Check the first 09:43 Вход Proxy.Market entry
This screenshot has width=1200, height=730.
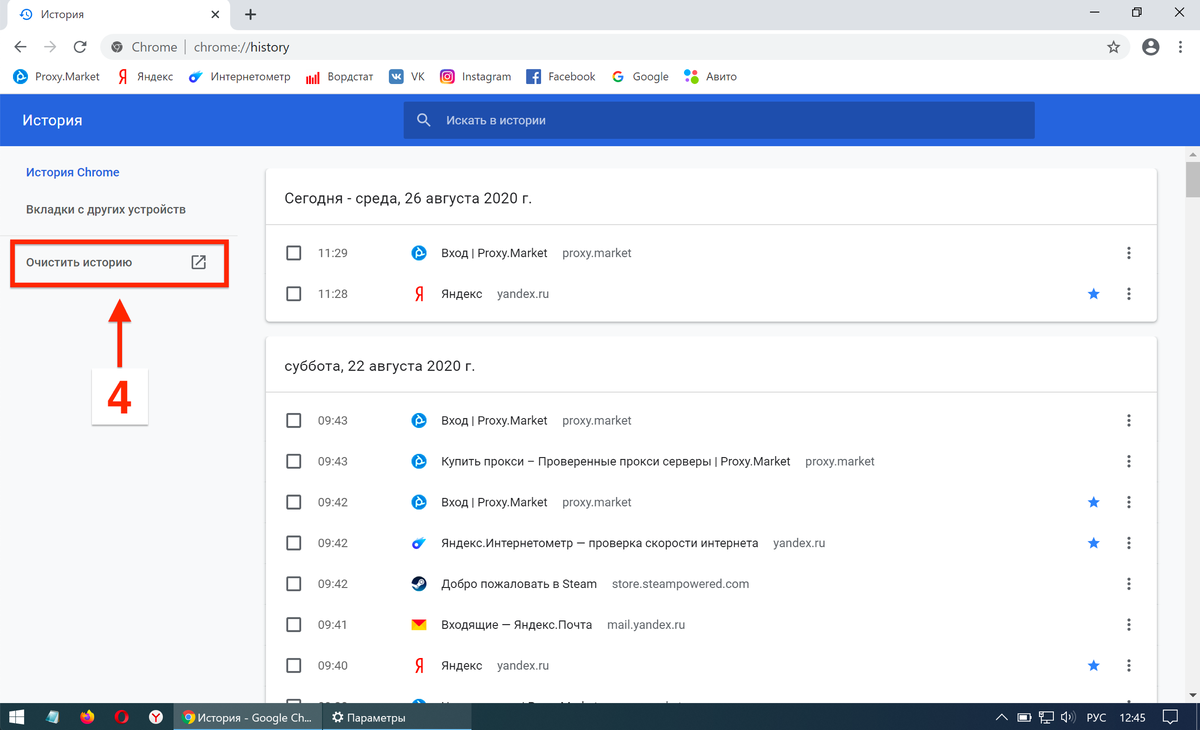click(293, 421)
